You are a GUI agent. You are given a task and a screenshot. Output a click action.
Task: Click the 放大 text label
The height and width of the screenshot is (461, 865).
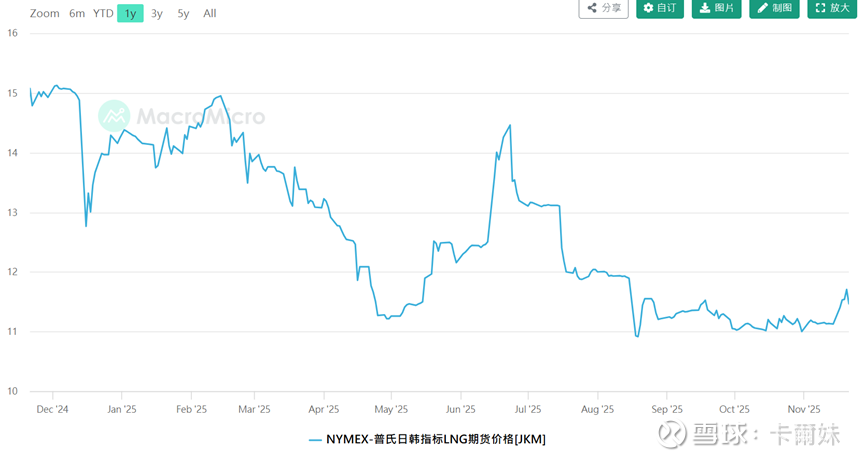pyautogui.click(x=840, y=8)
